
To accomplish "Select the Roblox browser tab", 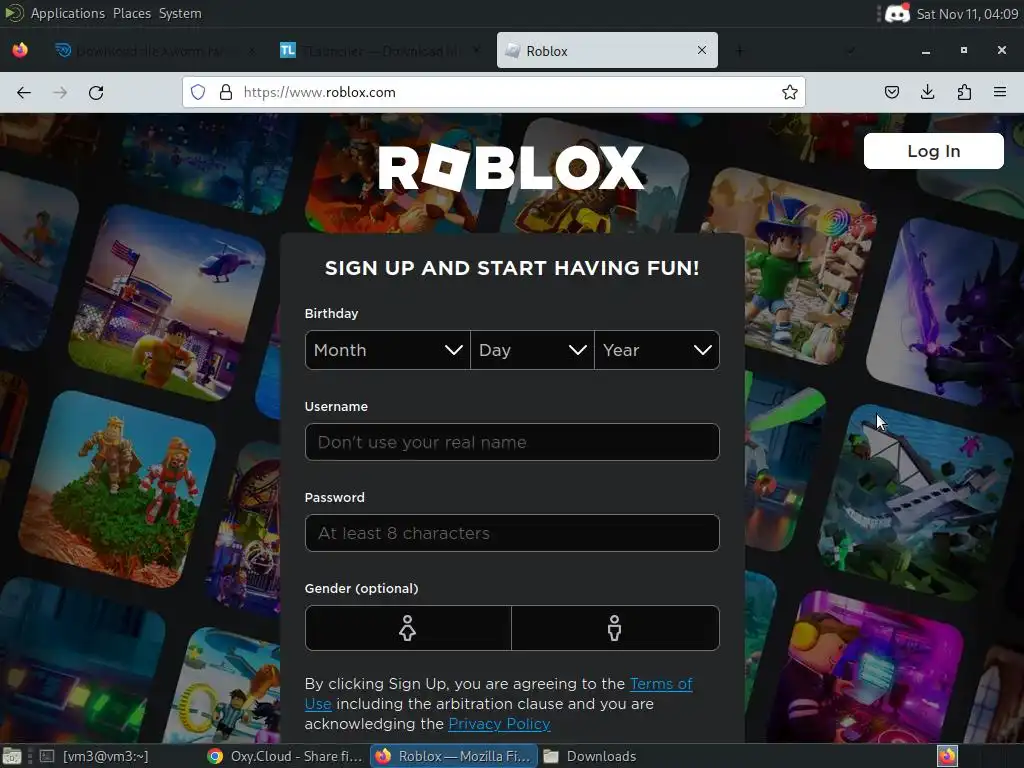I will point(607,50).
